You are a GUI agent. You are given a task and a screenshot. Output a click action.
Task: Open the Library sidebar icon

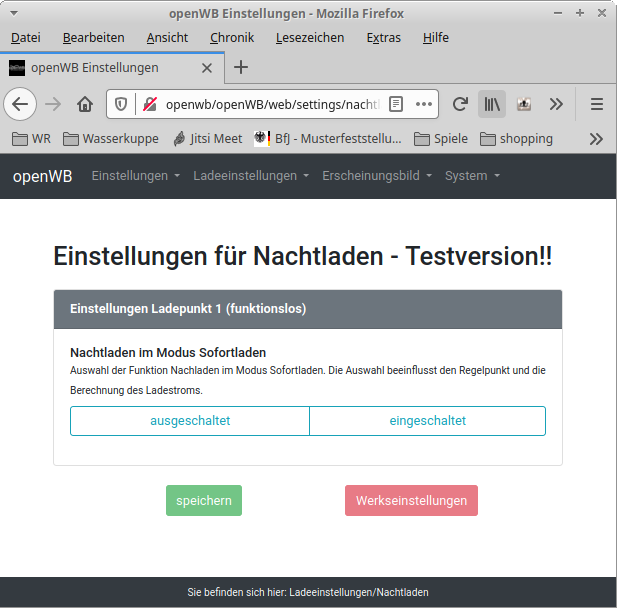(x=492, y=104)
